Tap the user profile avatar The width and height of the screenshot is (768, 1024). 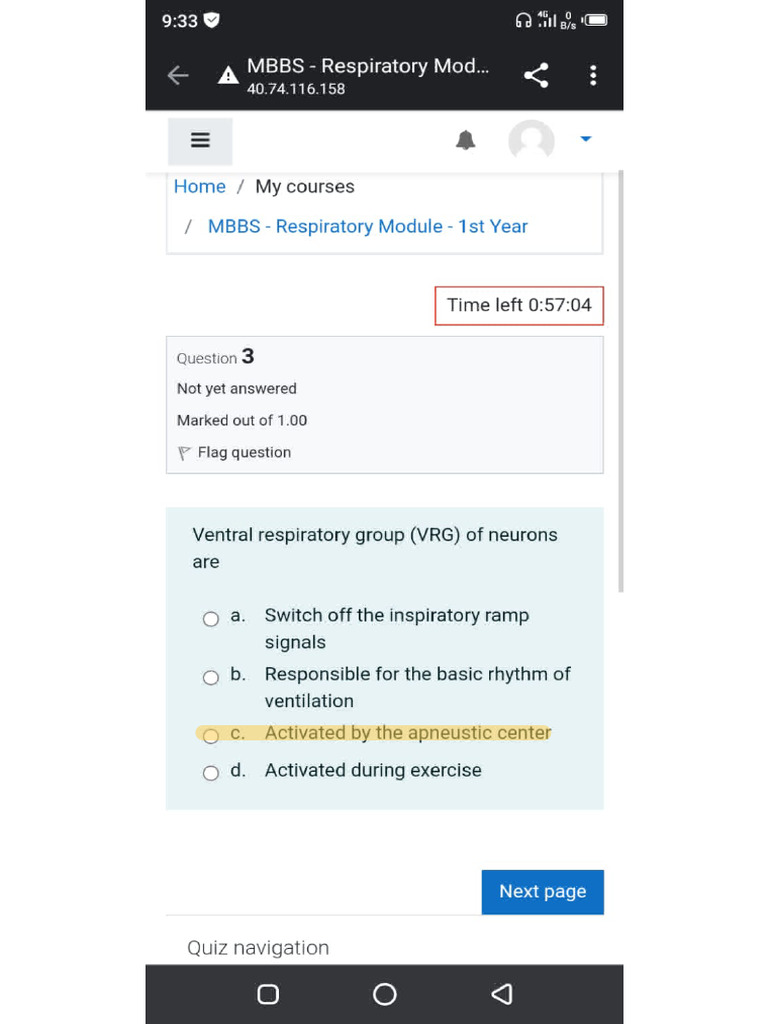(x=531, y=141)
